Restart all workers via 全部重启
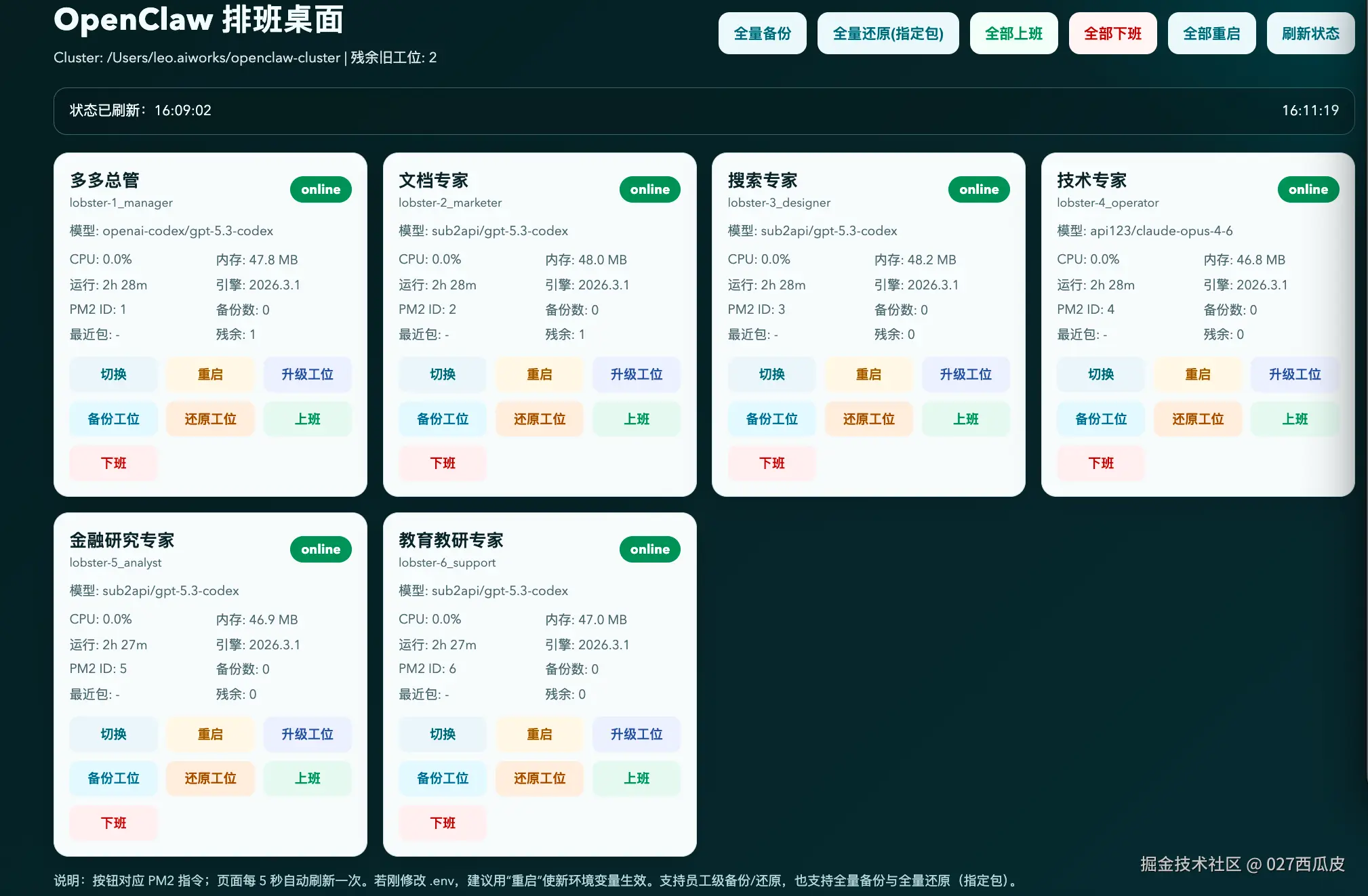Viewport: 1368px width, 896px height. [1211, 33]
